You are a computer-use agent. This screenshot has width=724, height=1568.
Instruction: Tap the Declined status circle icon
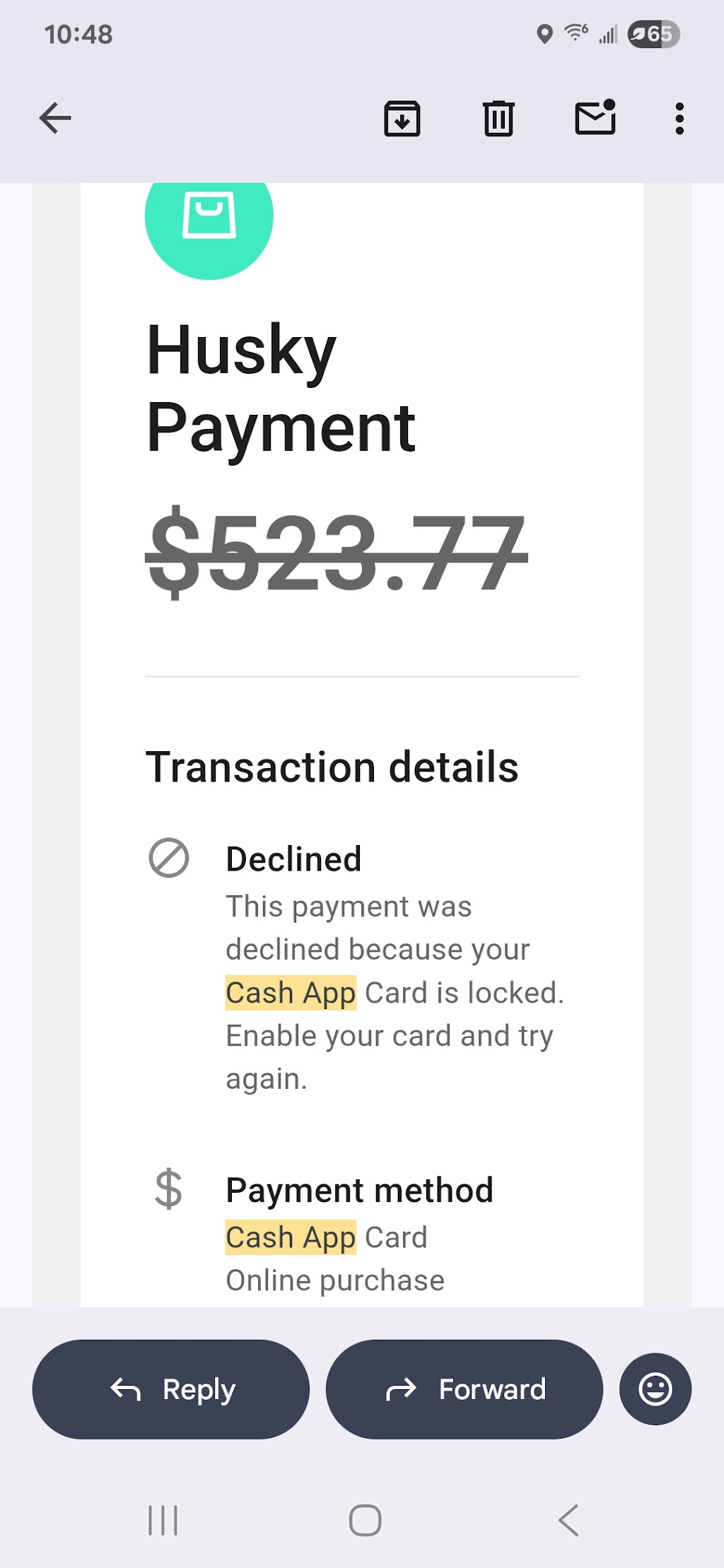[169, 858]
